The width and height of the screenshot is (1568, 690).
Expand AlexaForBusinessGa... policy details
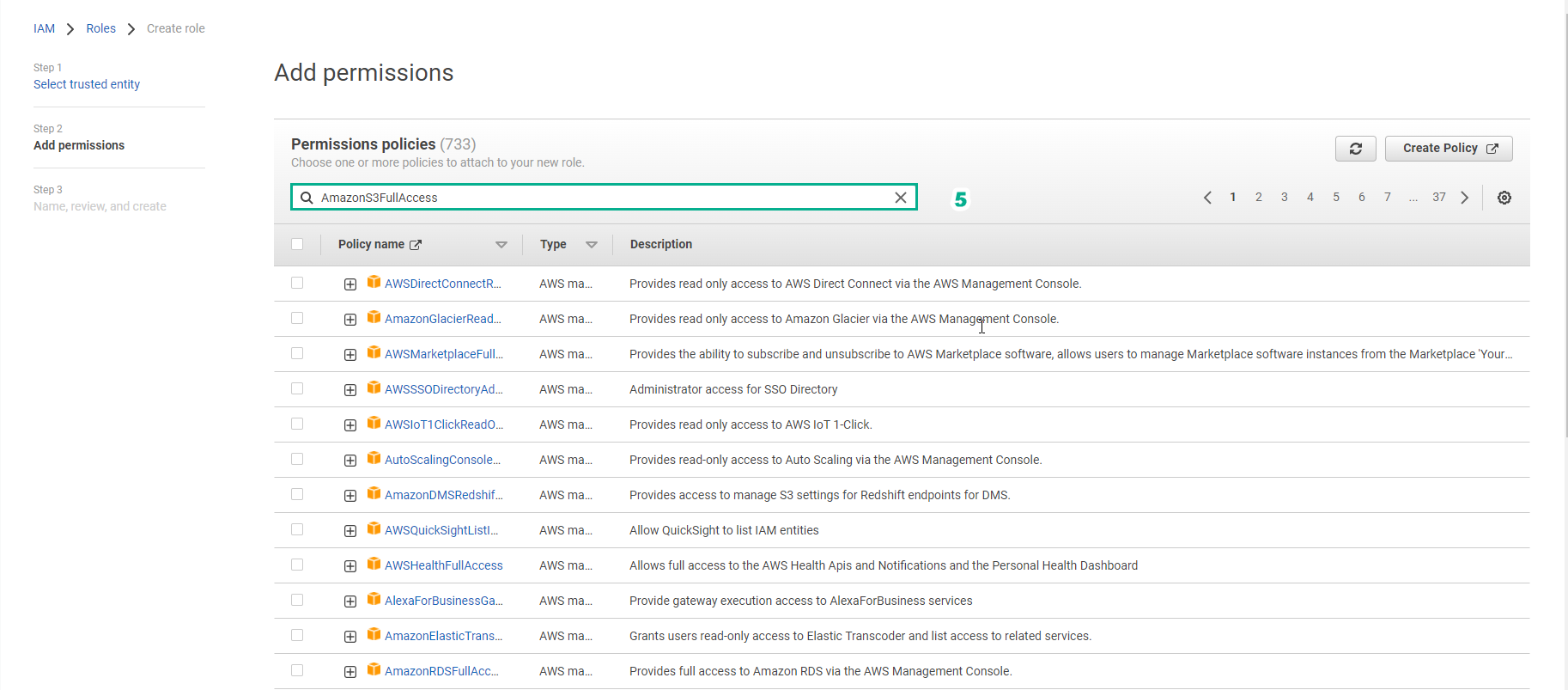350,601
